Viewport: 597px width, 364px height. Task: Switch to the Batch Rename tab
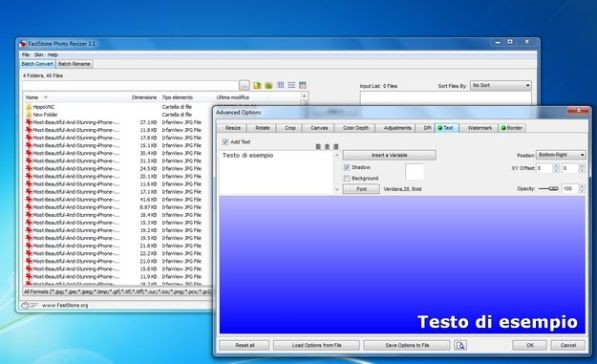click(74, 64)
